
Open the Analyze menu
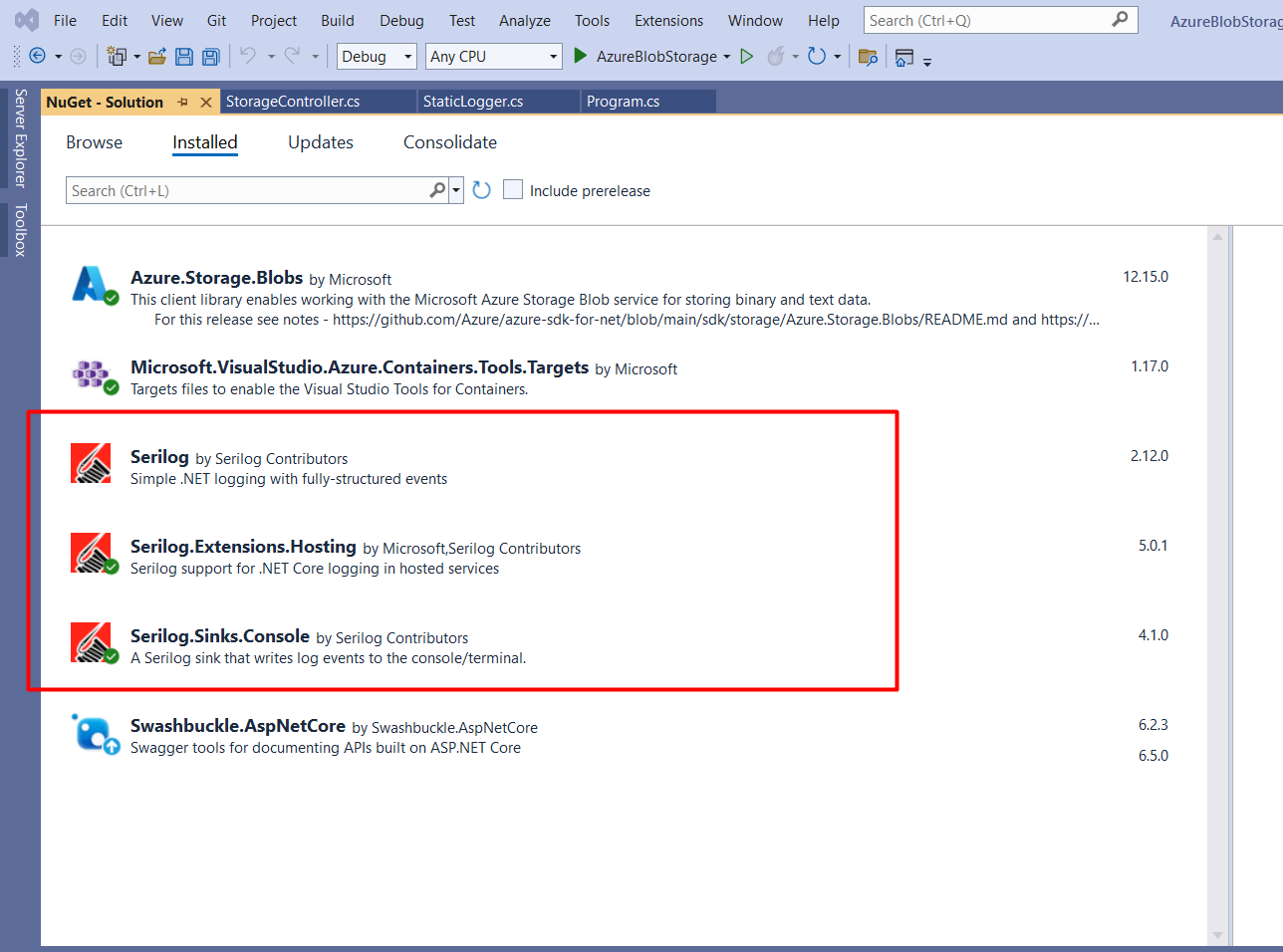(x=525, y=20)
